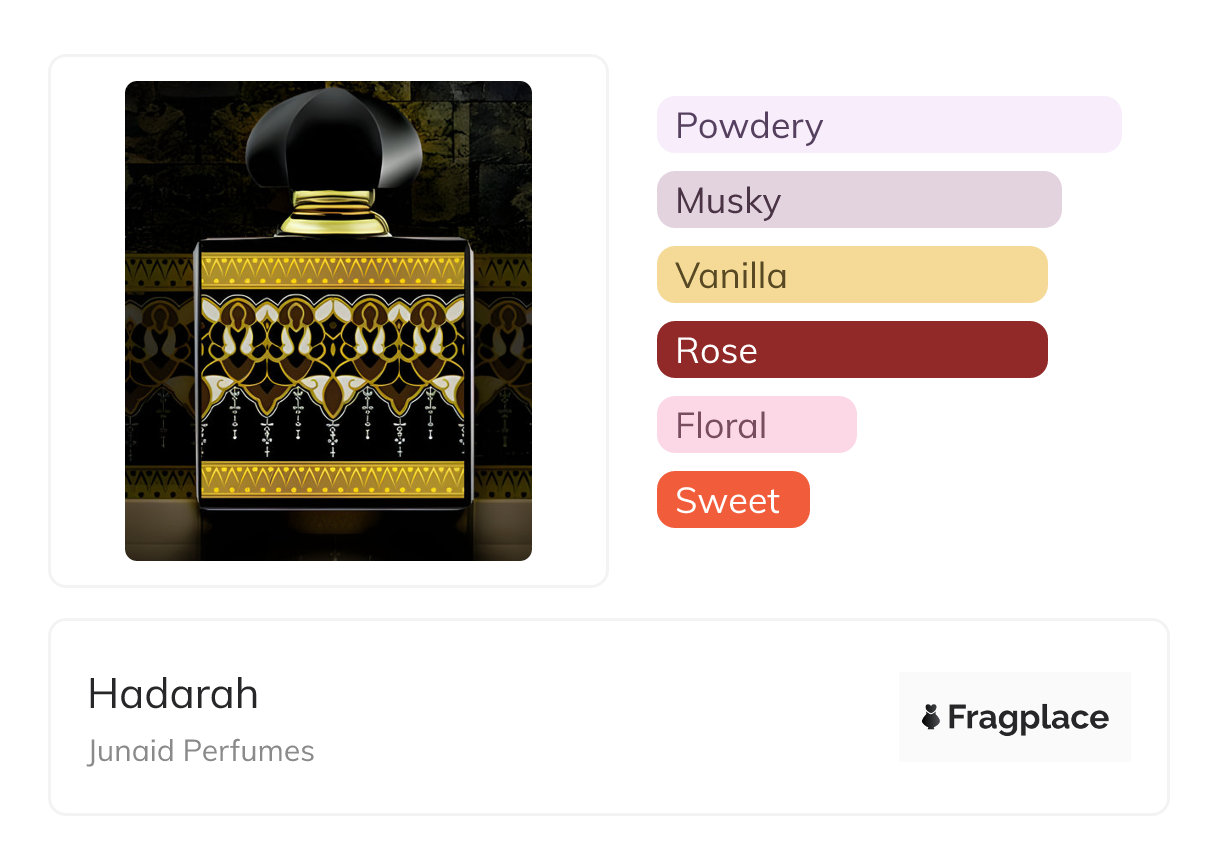Screen dimensions: 1218x864
Task: Click the dark red Rose bar
Action: (x=851, y=350)
